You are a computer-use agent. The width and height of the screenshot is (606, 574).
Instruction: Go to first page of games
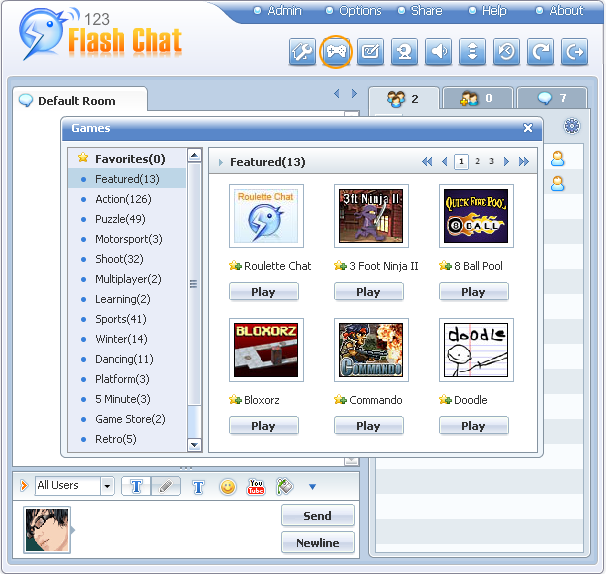(x=427, y=162)
